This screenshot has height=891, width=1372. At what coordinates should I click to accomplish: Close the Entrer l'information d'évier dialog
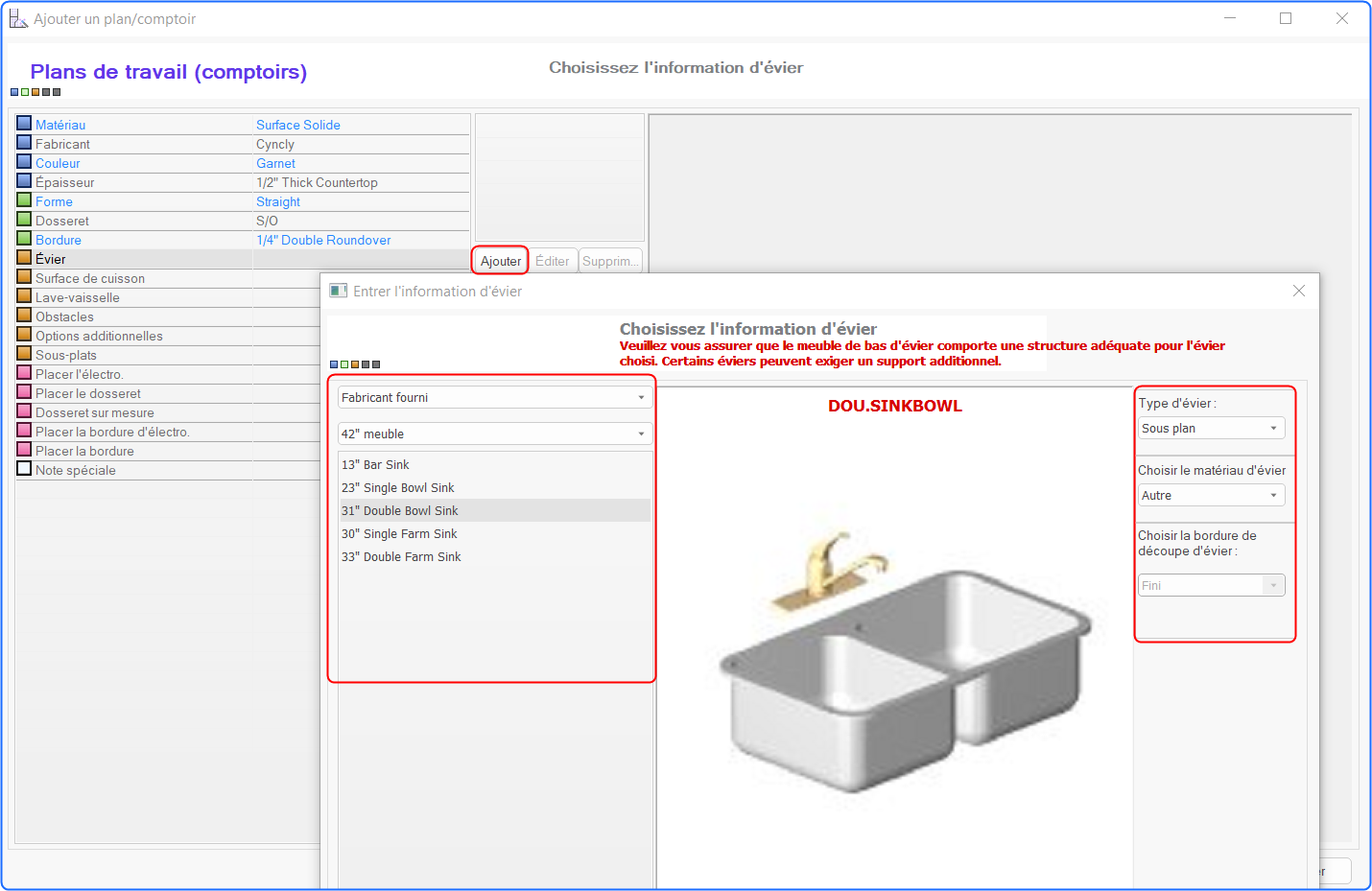[x=1298, y=291]
